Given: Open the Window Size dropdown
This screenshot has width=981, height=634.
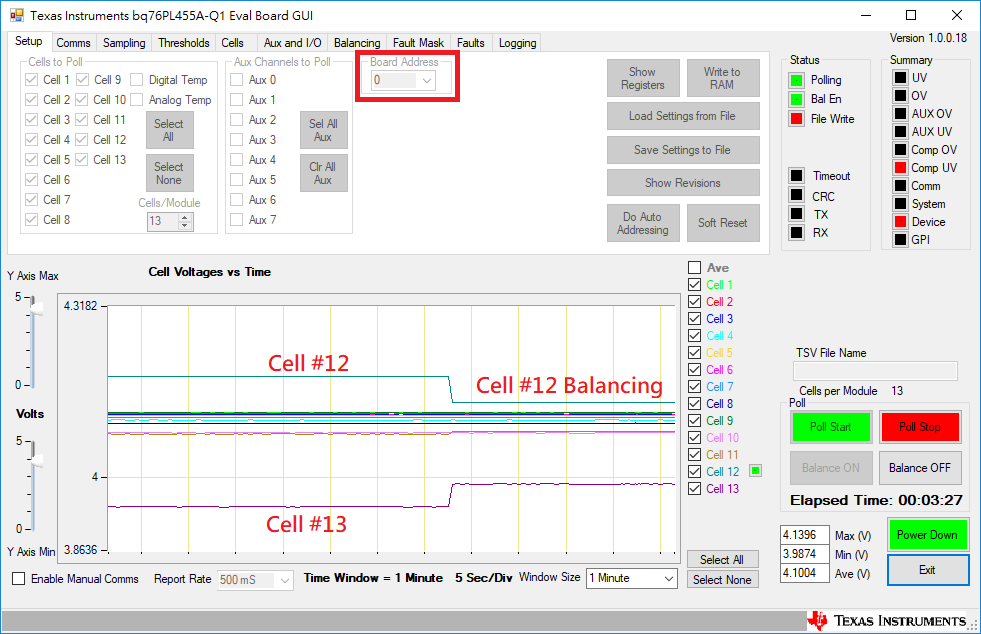Looking at the screenshot, I should pyautogui.click(x=669, y=578).
